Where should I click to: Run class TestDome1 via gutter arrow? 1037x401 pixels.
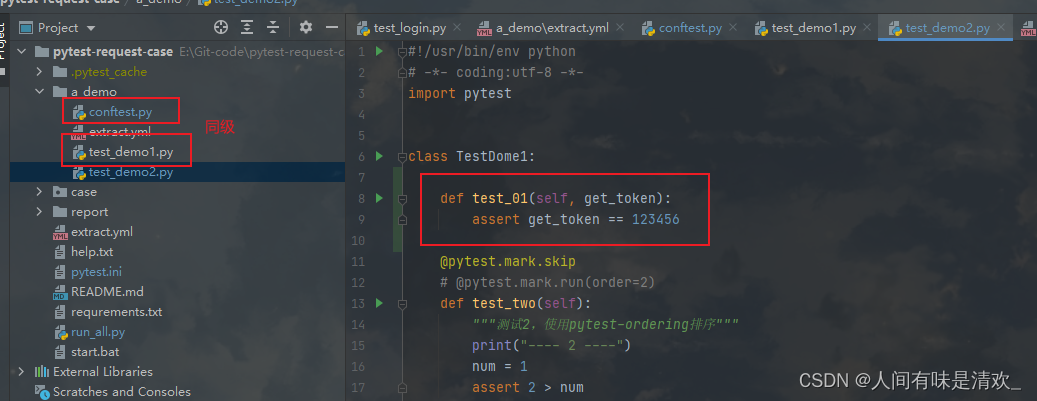(x=379, y=156)
